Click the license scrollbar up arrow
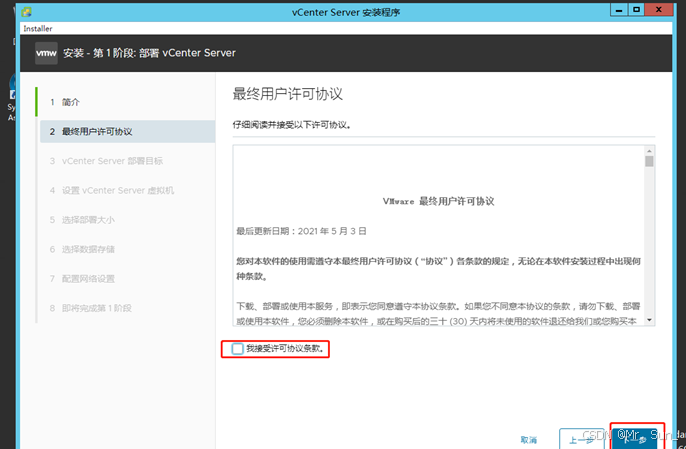Viewport: 686px width, 449px height. click(x=649, y=151)
